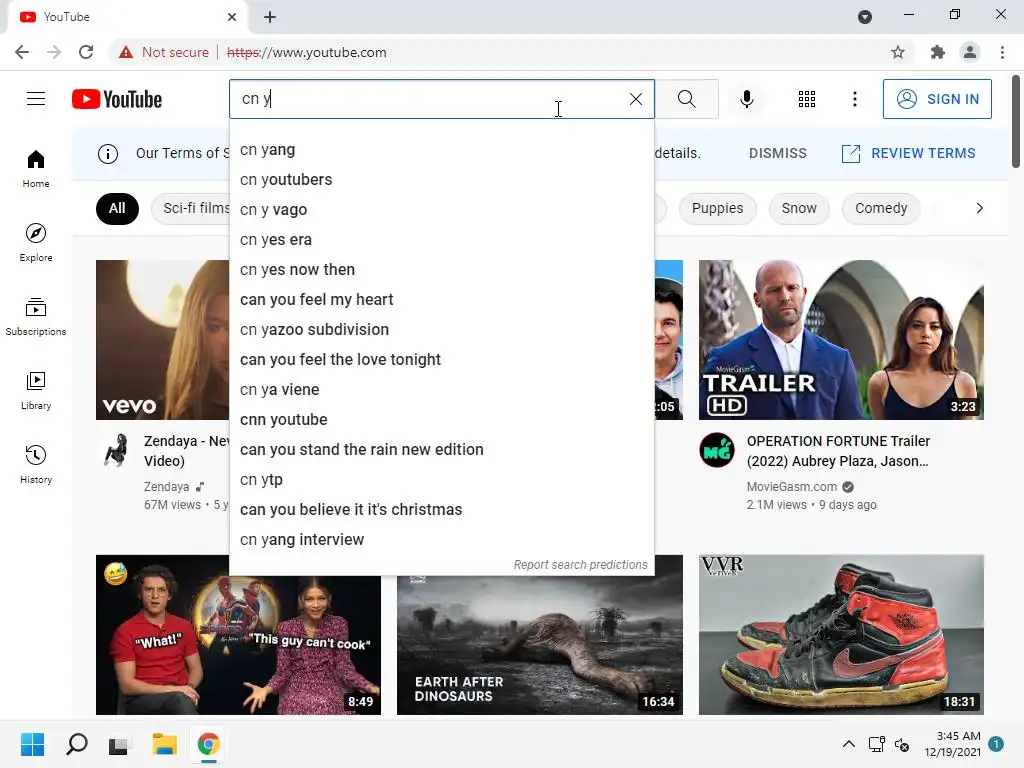This screenshot has width=1024, height=768.
Task: Dismiss the terms of service banner
Action: pyautogui.click(x=777, y=153)
